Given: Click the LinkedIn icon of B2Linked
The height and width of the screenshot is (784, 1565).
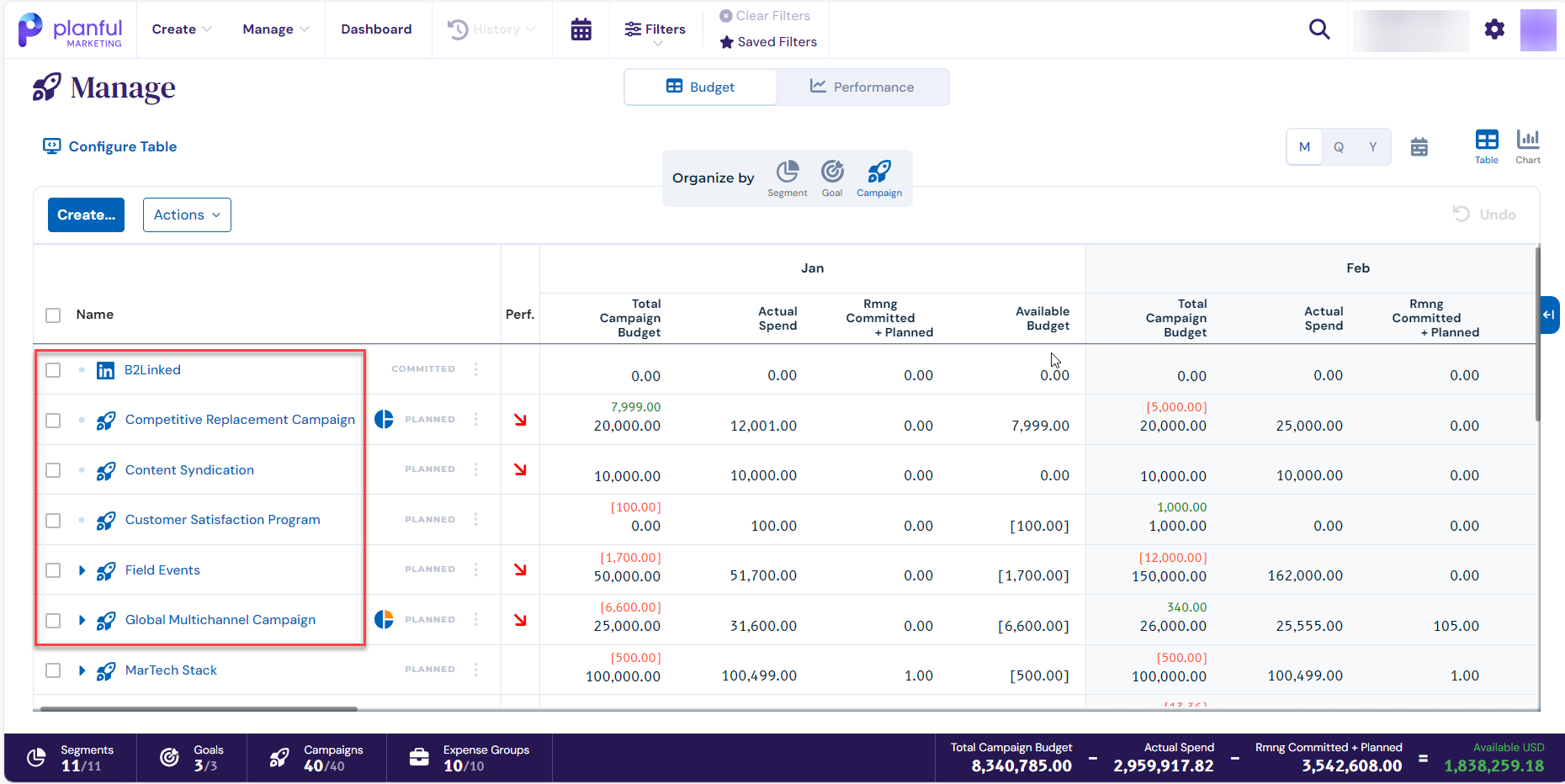Looking at the screenshot, I should (105, 370).
